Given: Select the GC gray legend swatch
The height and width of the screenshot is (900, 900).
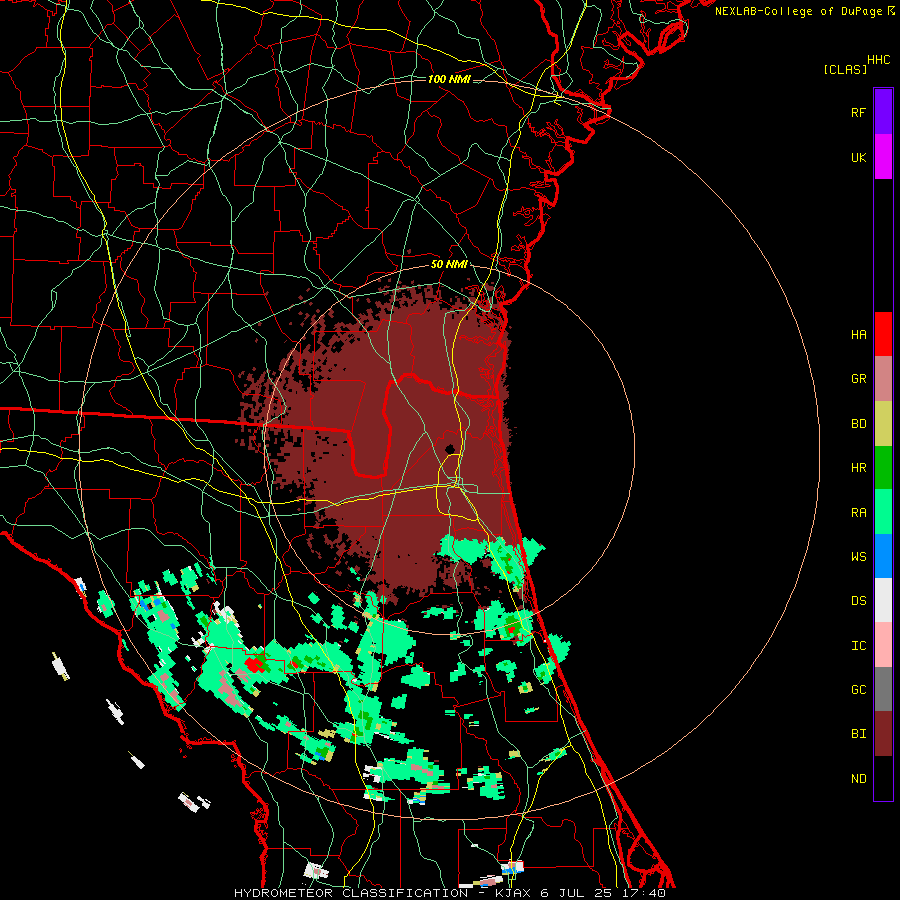Looking at the screenshot, I should click(x=883, y=689).
